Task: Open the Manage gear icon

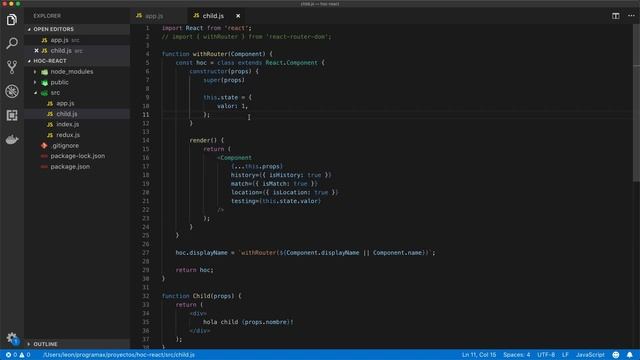Action: click(12, 337)
